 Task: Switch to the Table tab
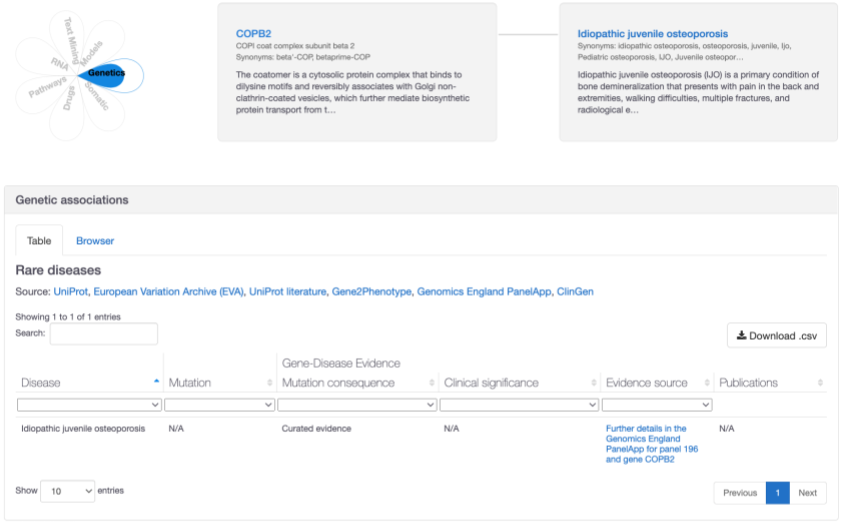click(x=39, y=241)
